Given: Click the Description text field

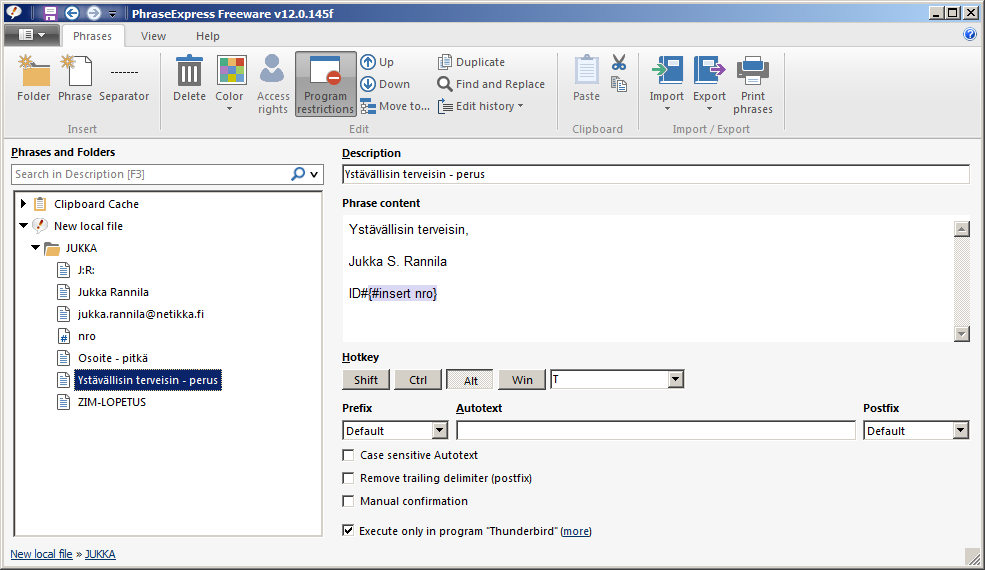Looking at the screenshot, I should point(656,174).
